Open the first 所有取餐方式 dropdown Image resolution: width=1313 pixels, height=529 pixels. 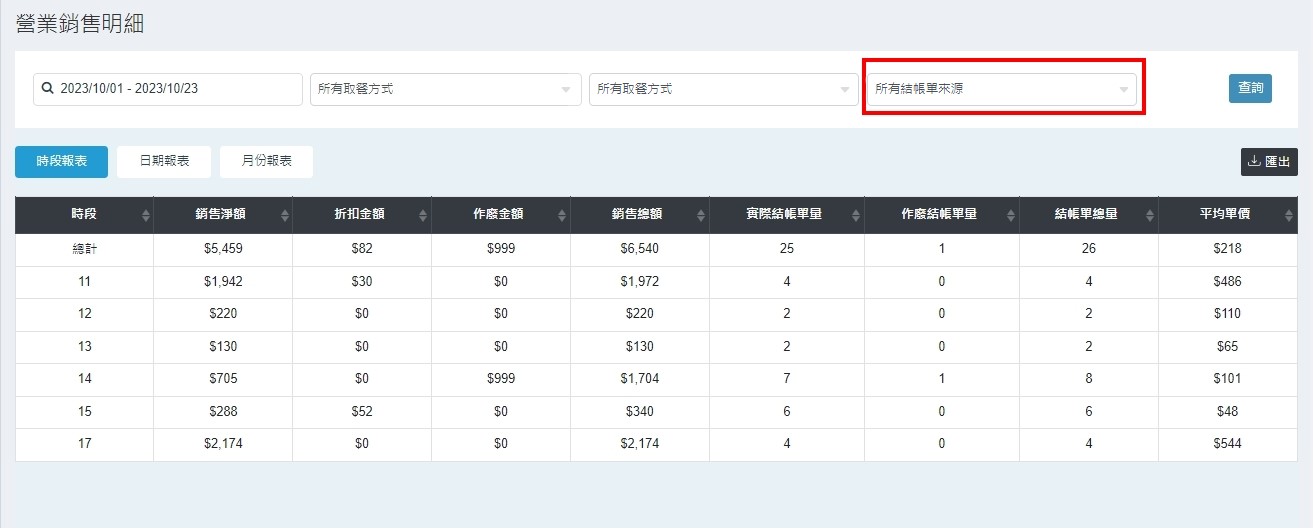[445, 89]
